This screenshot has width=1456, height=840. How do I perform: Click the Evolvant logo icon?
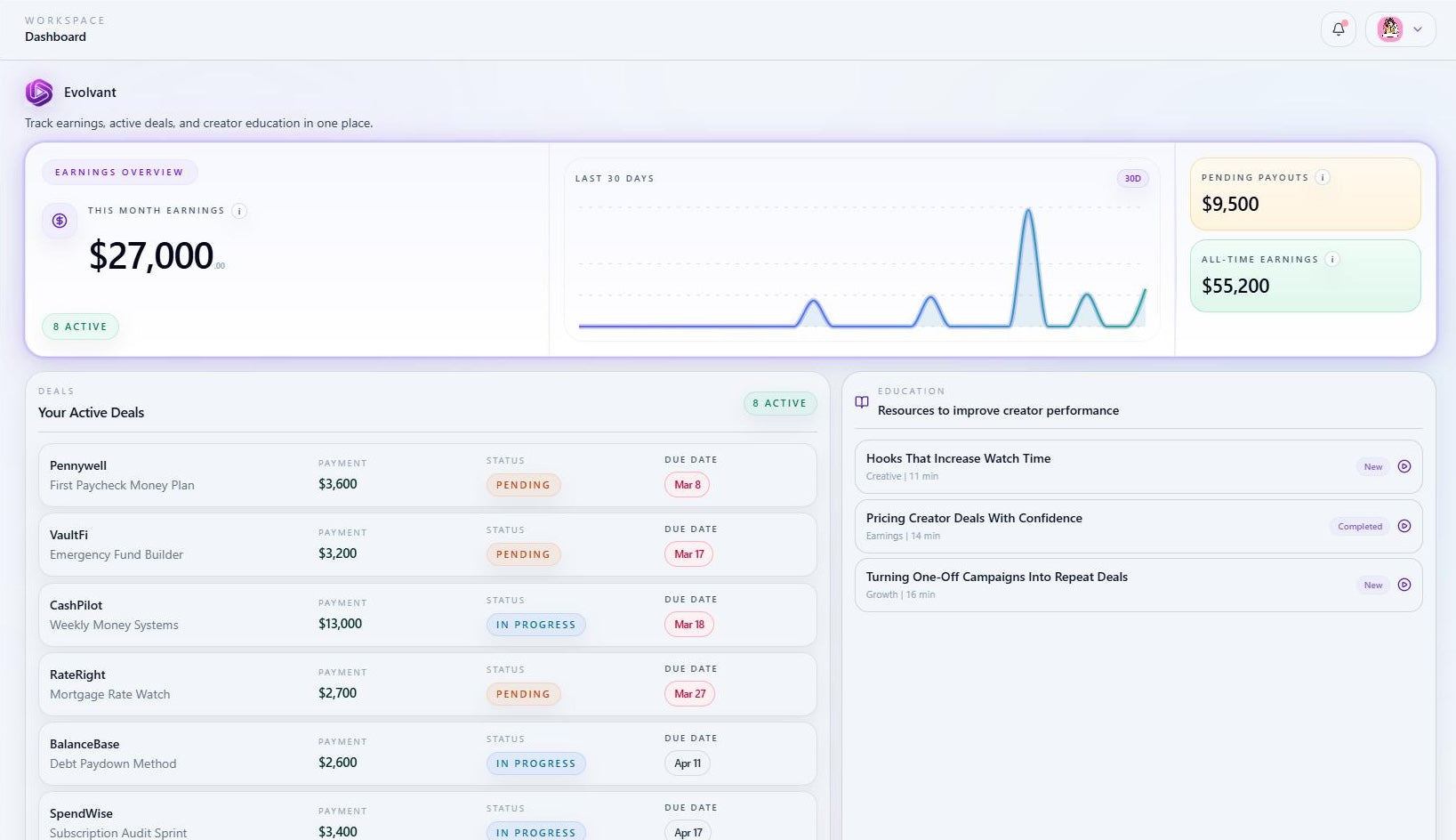click(39, 93)
